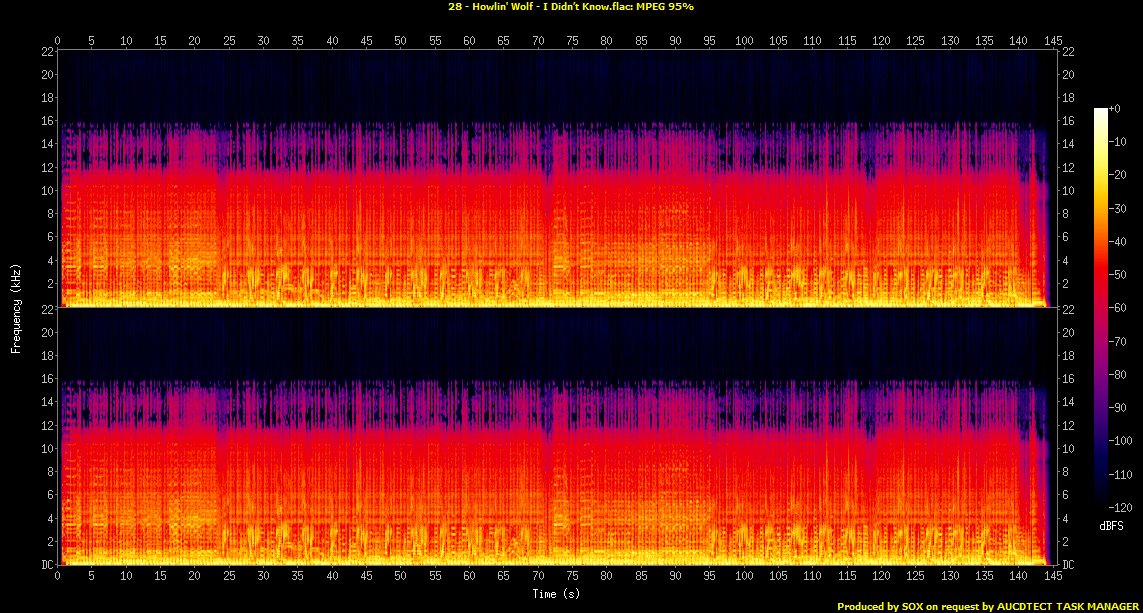The height and width of the screenshot is (613, 1143).
Task: Click the 10 kHz label on lower-right frequency axis
Action: pos(1067,448)
